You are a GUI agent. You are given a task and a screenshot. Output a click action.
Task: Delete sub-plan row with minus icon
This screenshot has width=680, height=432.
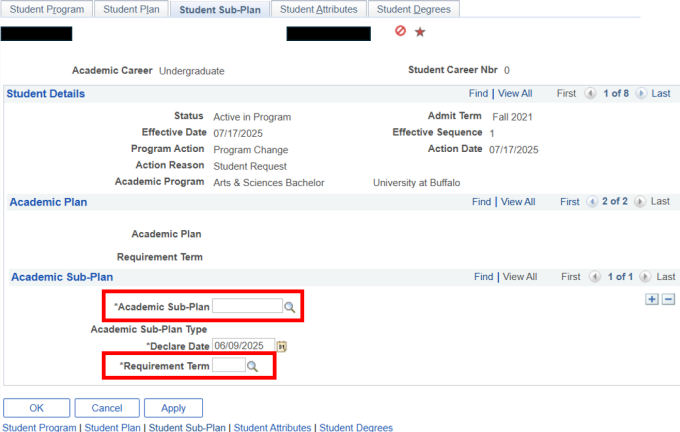click(x=668, y=299)
